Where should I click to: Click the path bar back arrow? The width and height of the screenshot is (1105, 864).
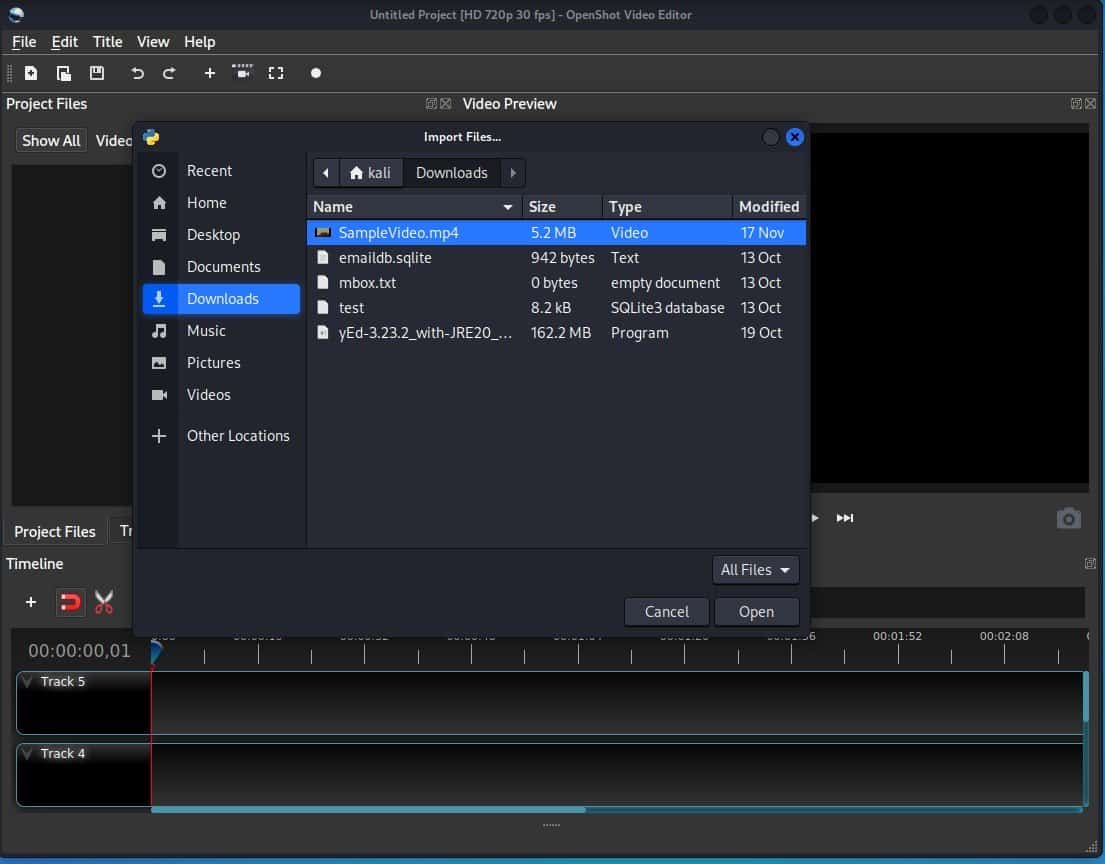pos(326,173)
